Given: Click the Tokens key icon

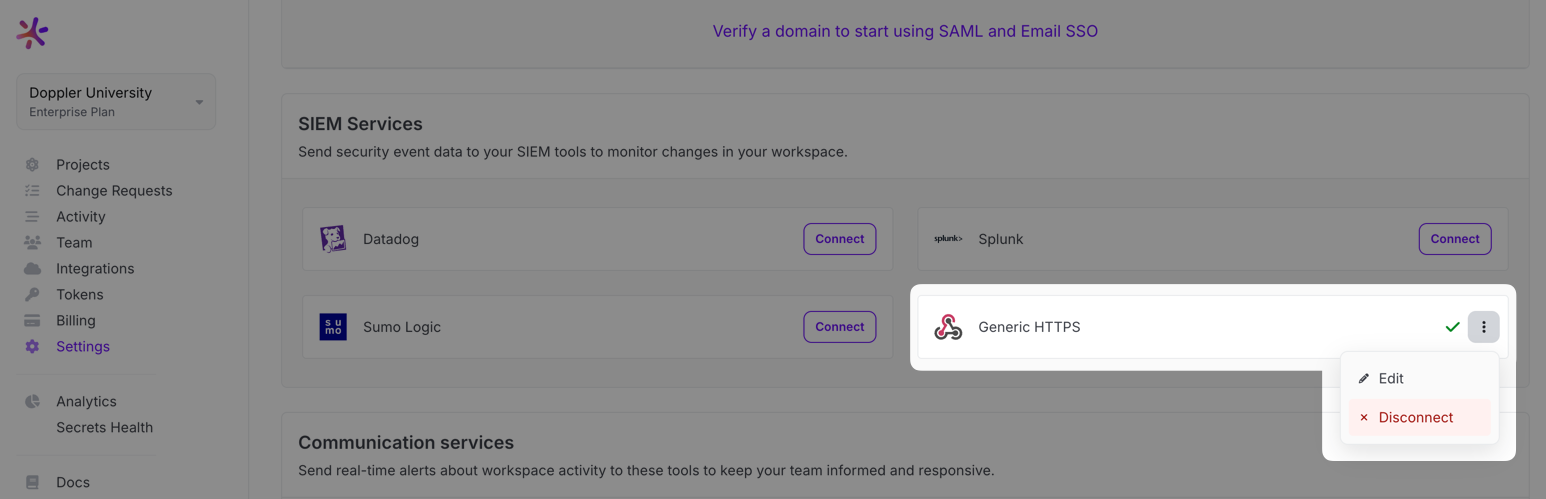Looking at the screenshot, I should pyautogui.click(x=32, y=295).
